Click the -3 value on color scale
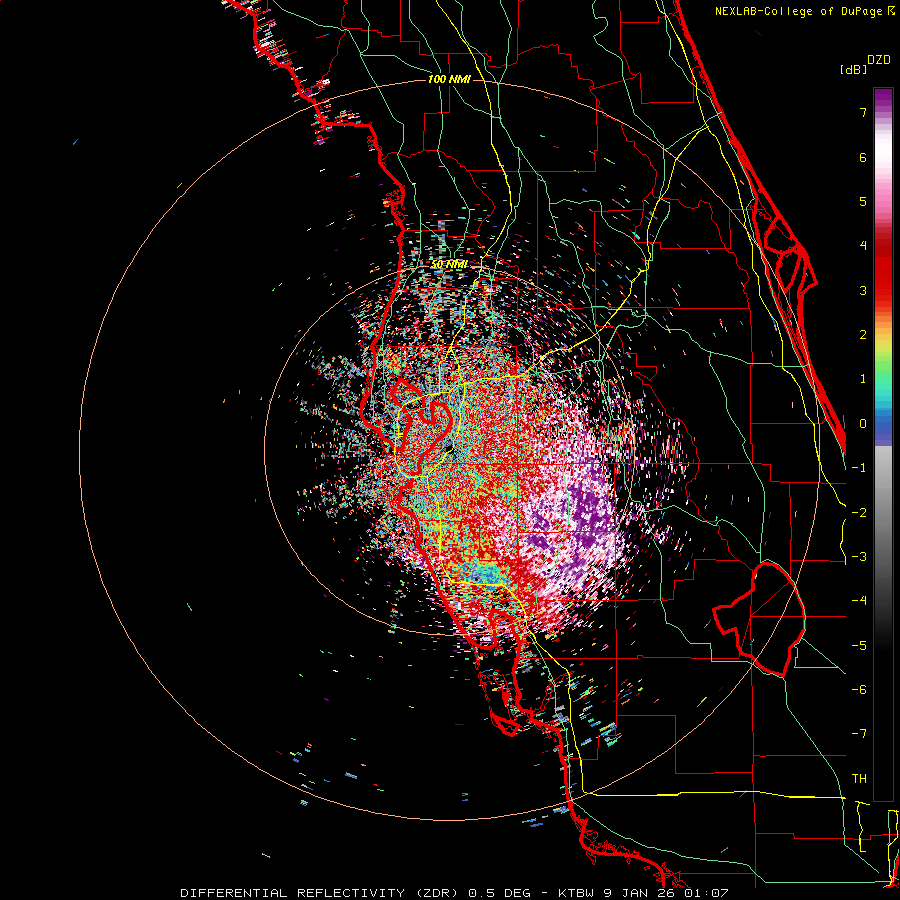Image resolution: width=900 pixels, height=900 pixels. (x=859, y=557)
